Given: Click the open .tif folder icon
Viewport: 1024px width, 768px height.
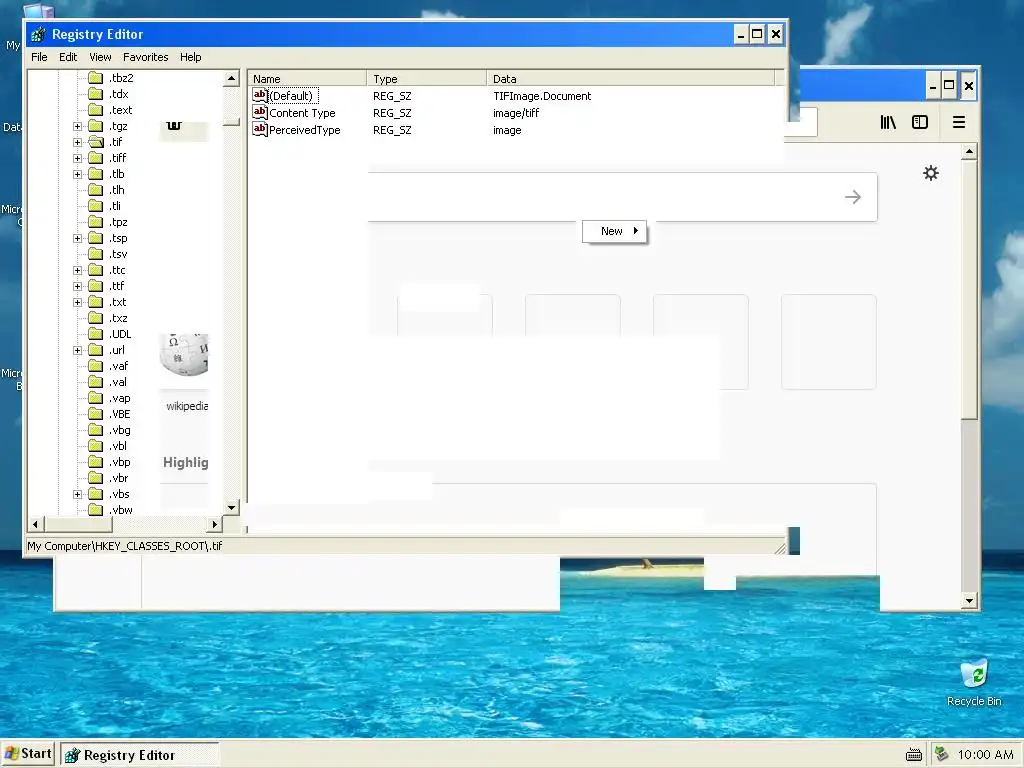Looking at the screenshot, I should tap(95, 142).
